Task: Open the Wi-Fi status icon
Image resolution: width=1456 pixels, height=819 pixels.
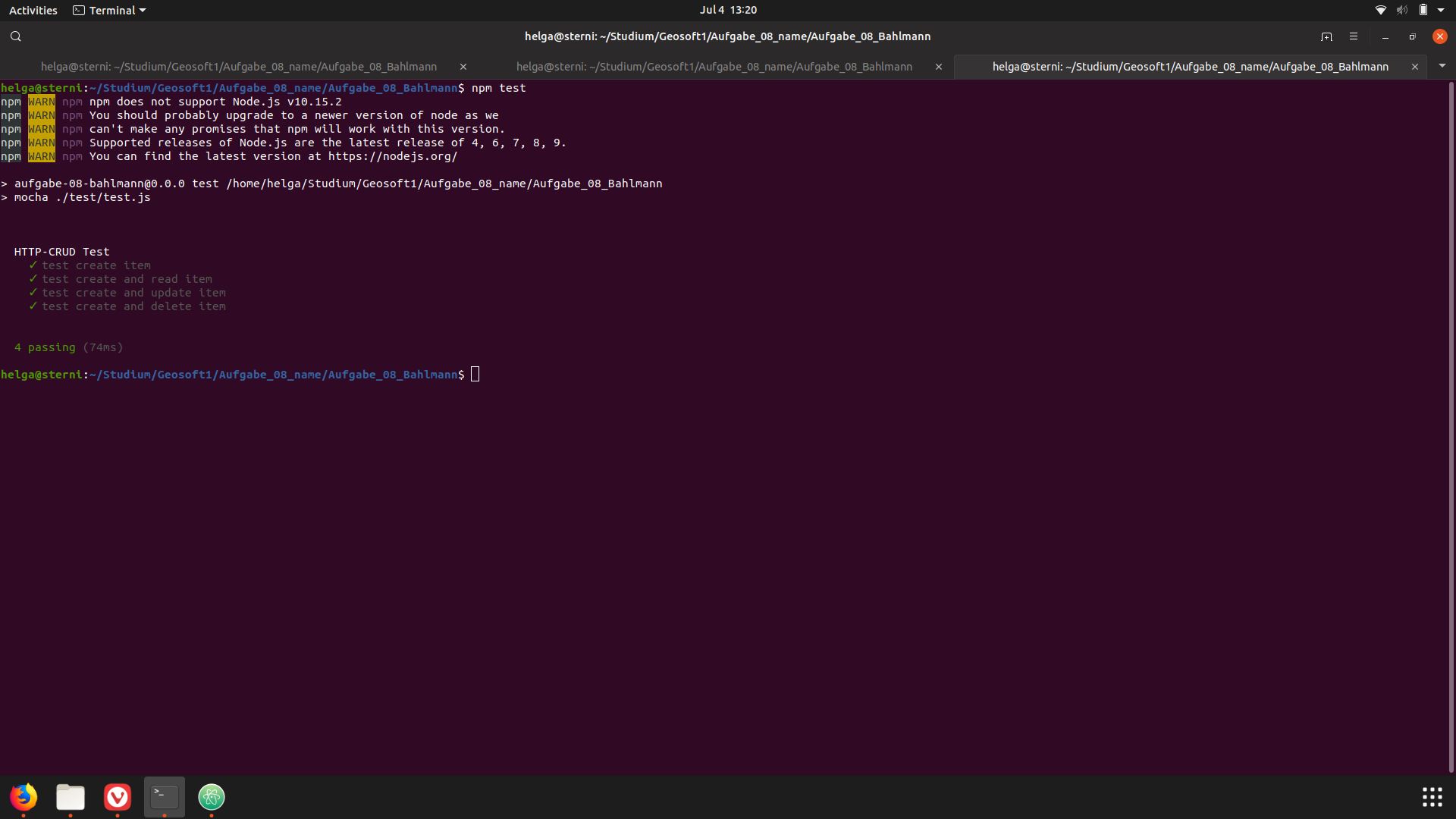Action: click(1381, 10)
